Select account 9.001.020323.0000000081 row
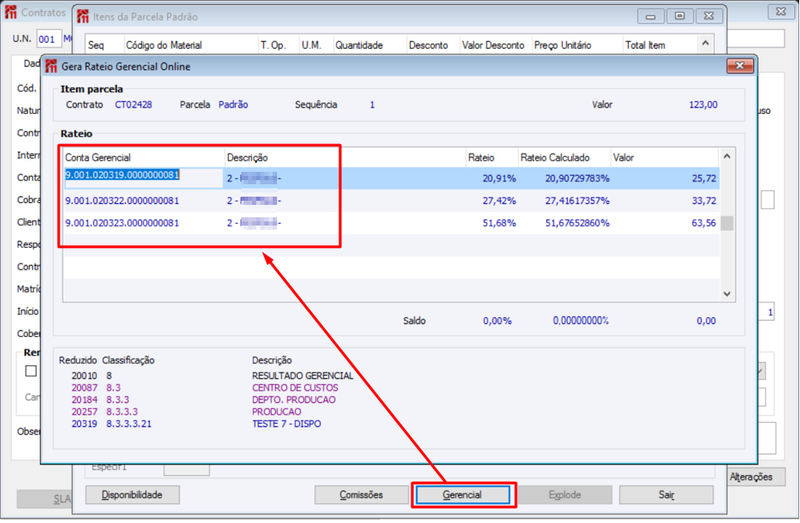Image resolution: width=800 pixels, height=523 pixels. click(x=391, y=223)
